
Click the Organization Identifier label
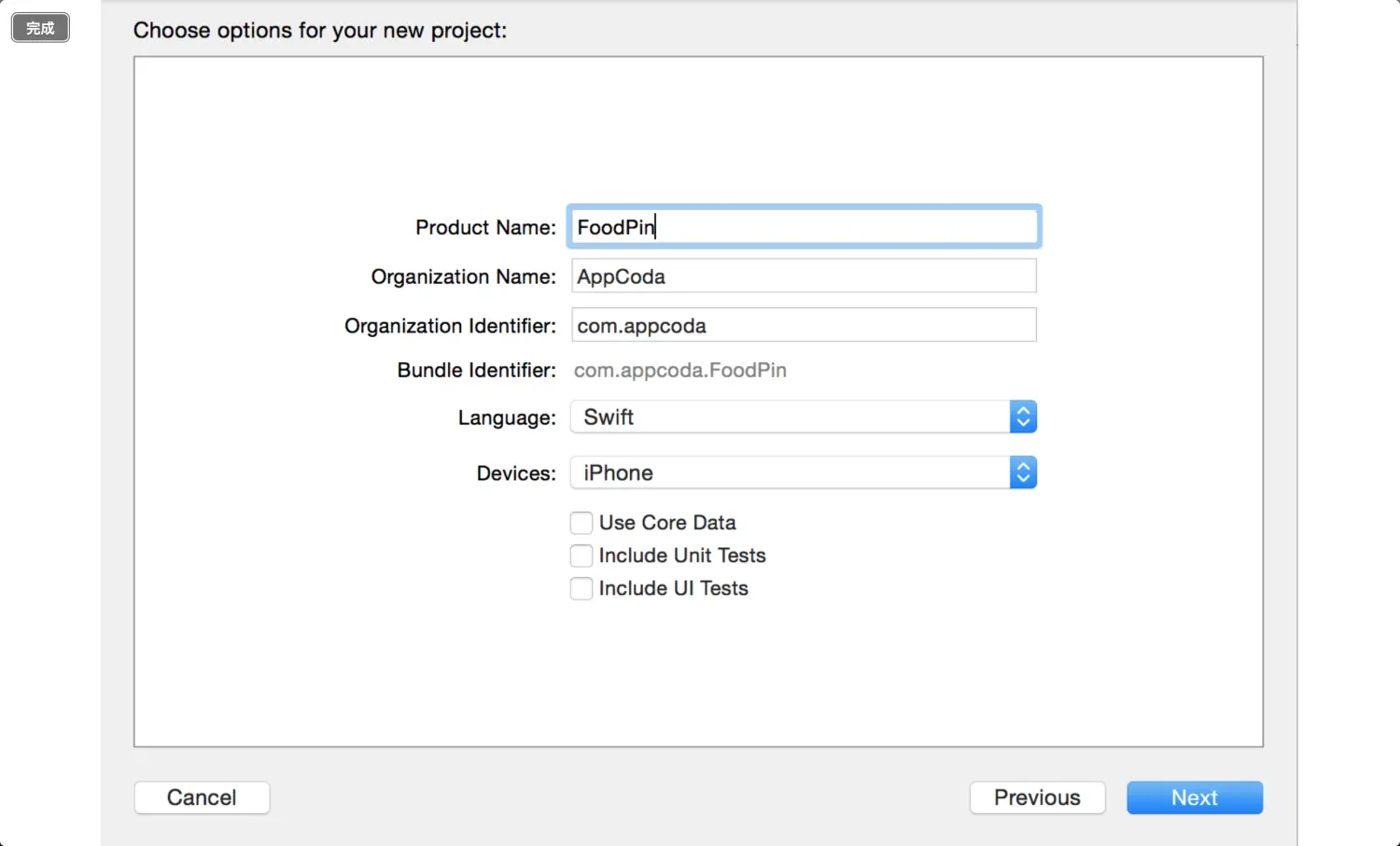coord(450,326)
